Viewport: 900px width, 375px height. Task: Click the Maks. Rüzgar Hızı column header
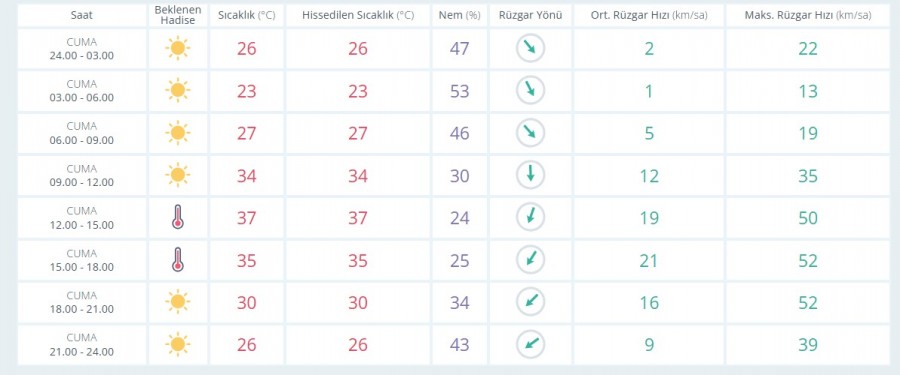pos(808,16)
